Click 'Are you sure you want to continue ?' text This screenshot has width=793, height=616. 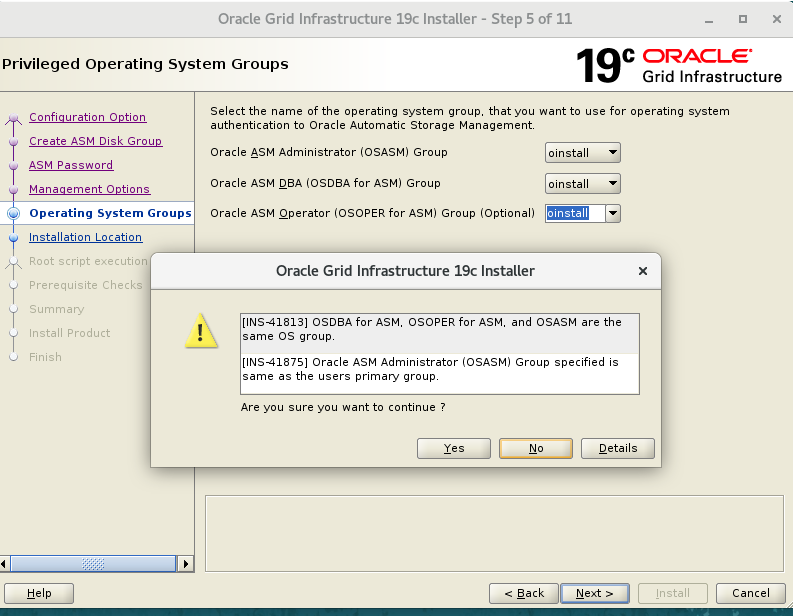click(343, 407)
